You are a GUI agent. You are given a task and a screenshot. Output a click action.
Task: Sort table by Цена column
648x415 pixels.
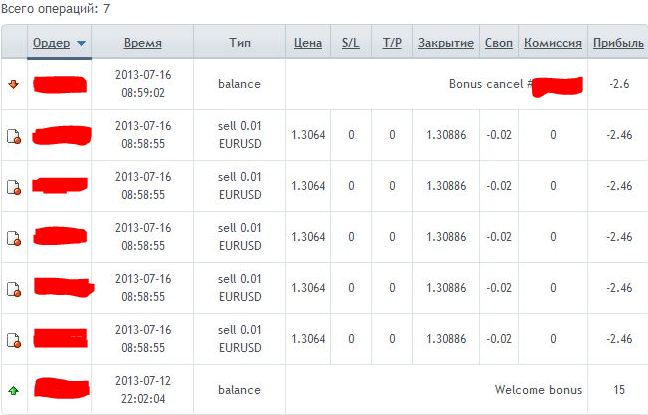coord(308,43)
